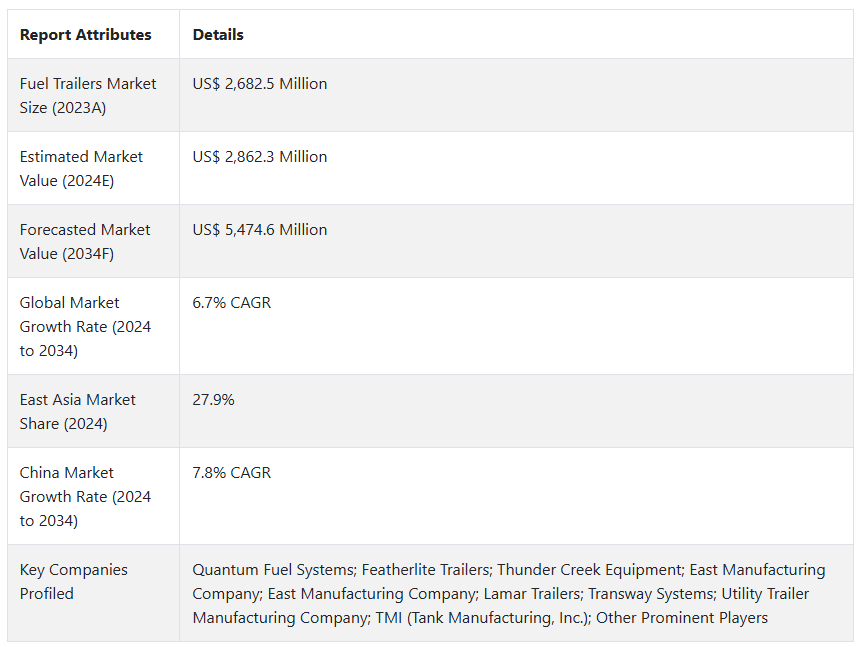Click the 6.7% CAGR value

[x=232, y=303]
